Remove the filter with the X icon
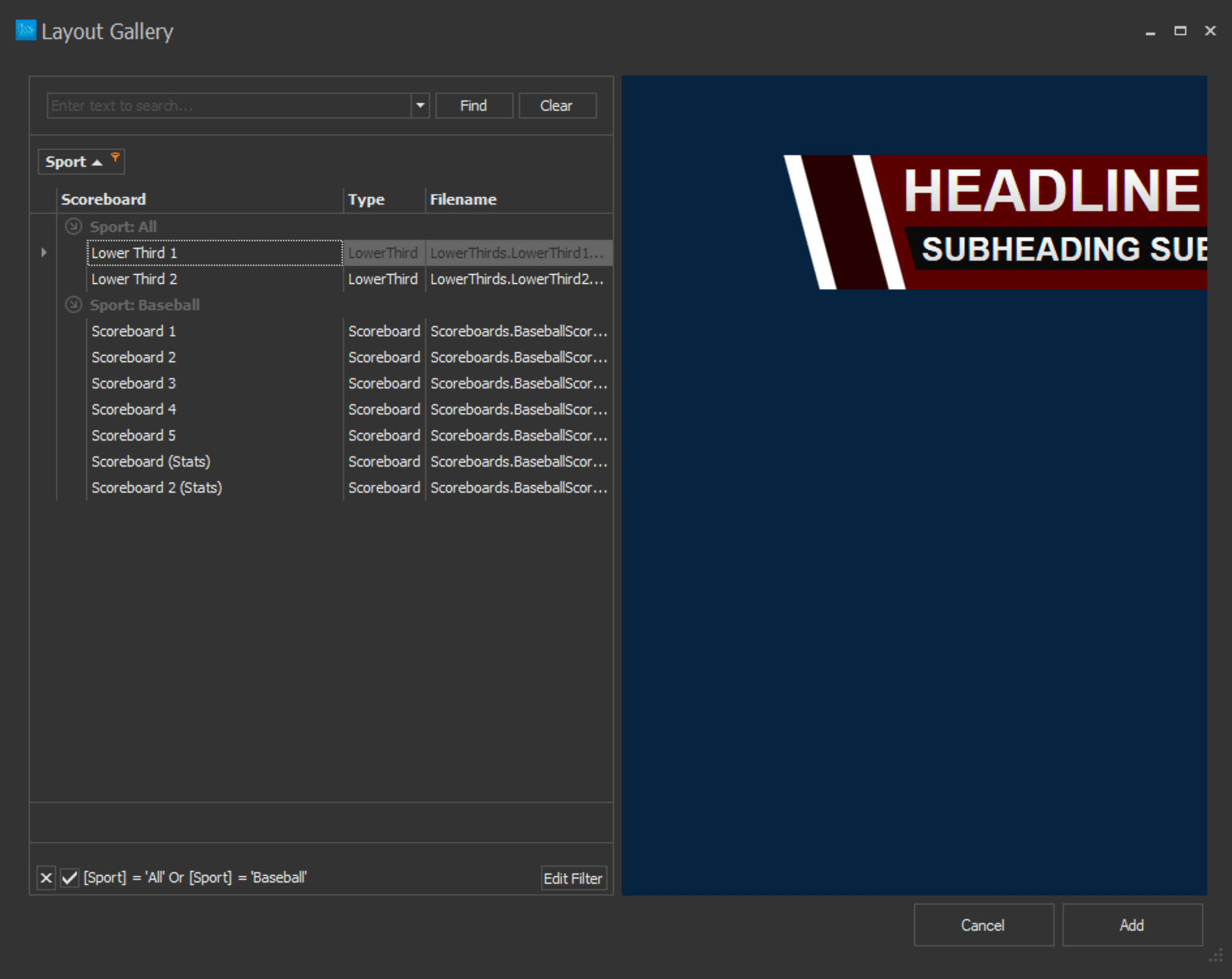1232x979 pixels. pyautogui.click(x=46, y=878)
